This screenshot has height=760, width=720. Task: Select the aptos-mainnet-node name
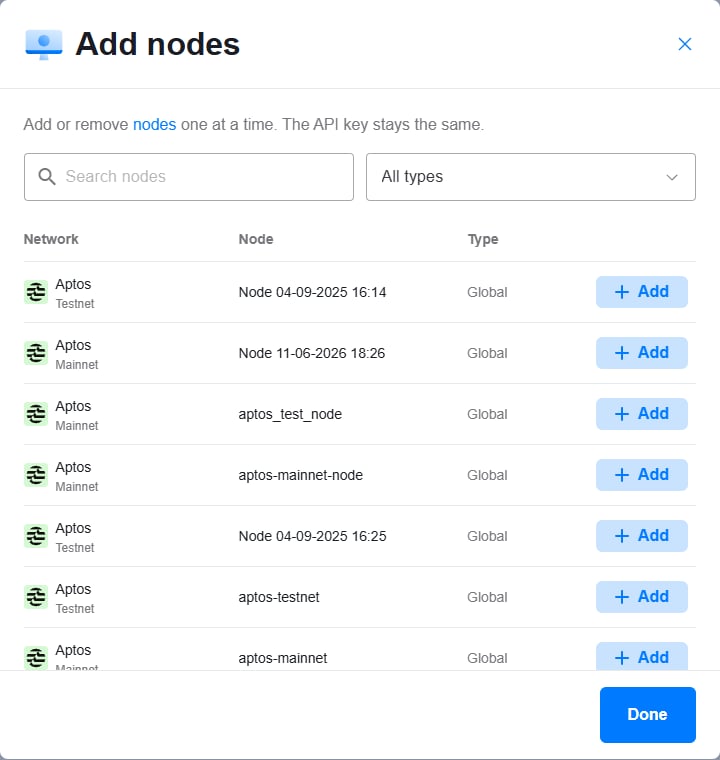(x=301, y=475)
